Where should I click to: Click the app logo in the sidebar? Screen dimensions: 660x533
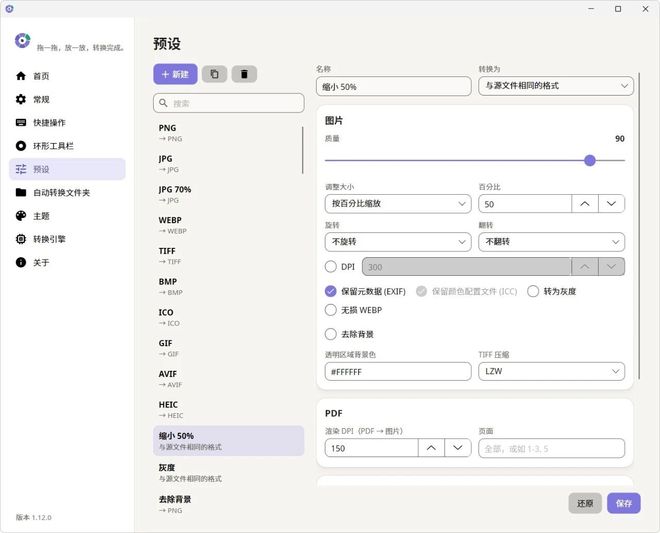pos(22,41)
